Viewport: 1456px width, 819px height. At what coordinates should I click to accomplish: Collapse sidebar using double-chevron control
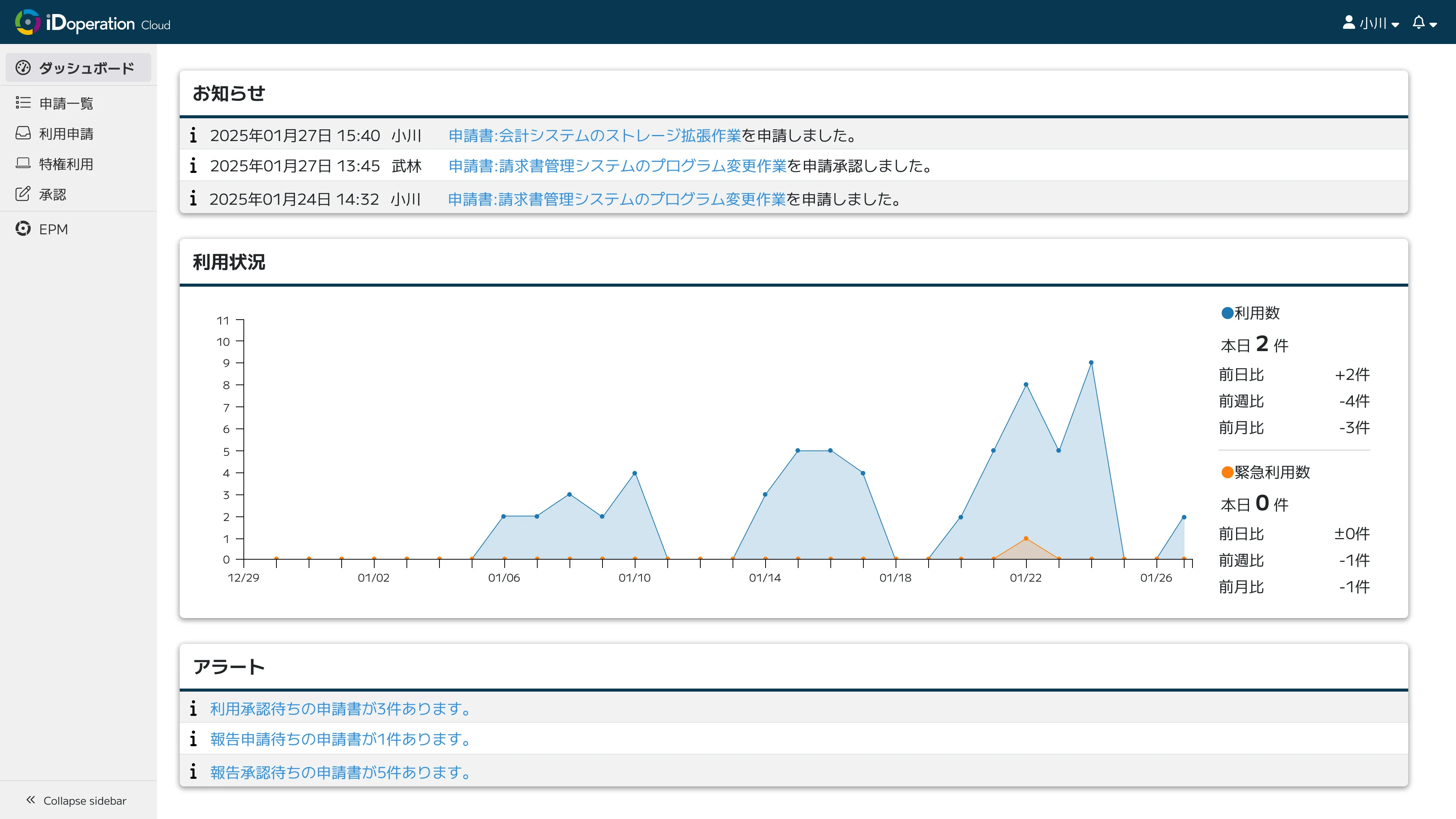(x=31, y=800)
